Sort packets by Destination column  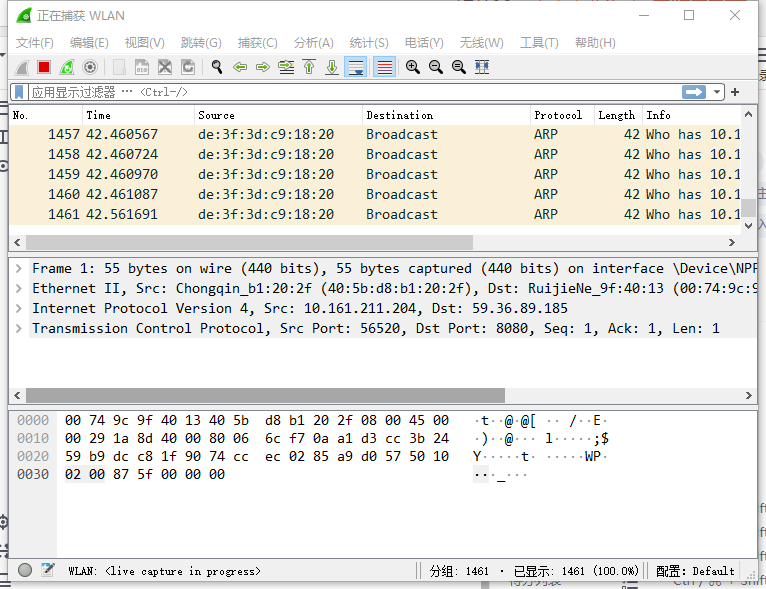(446, 115)
